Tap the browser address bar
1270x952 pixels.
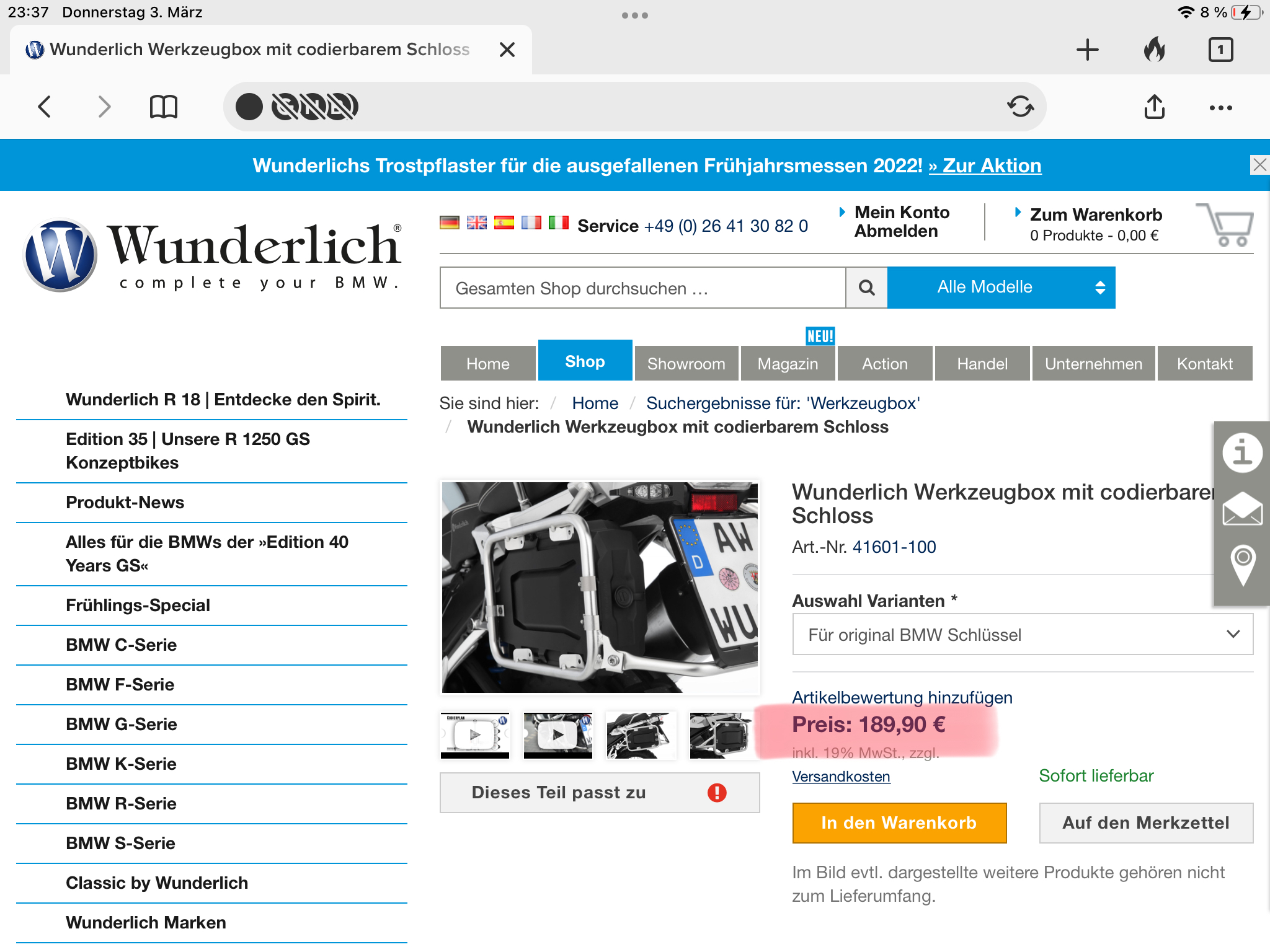635,107
